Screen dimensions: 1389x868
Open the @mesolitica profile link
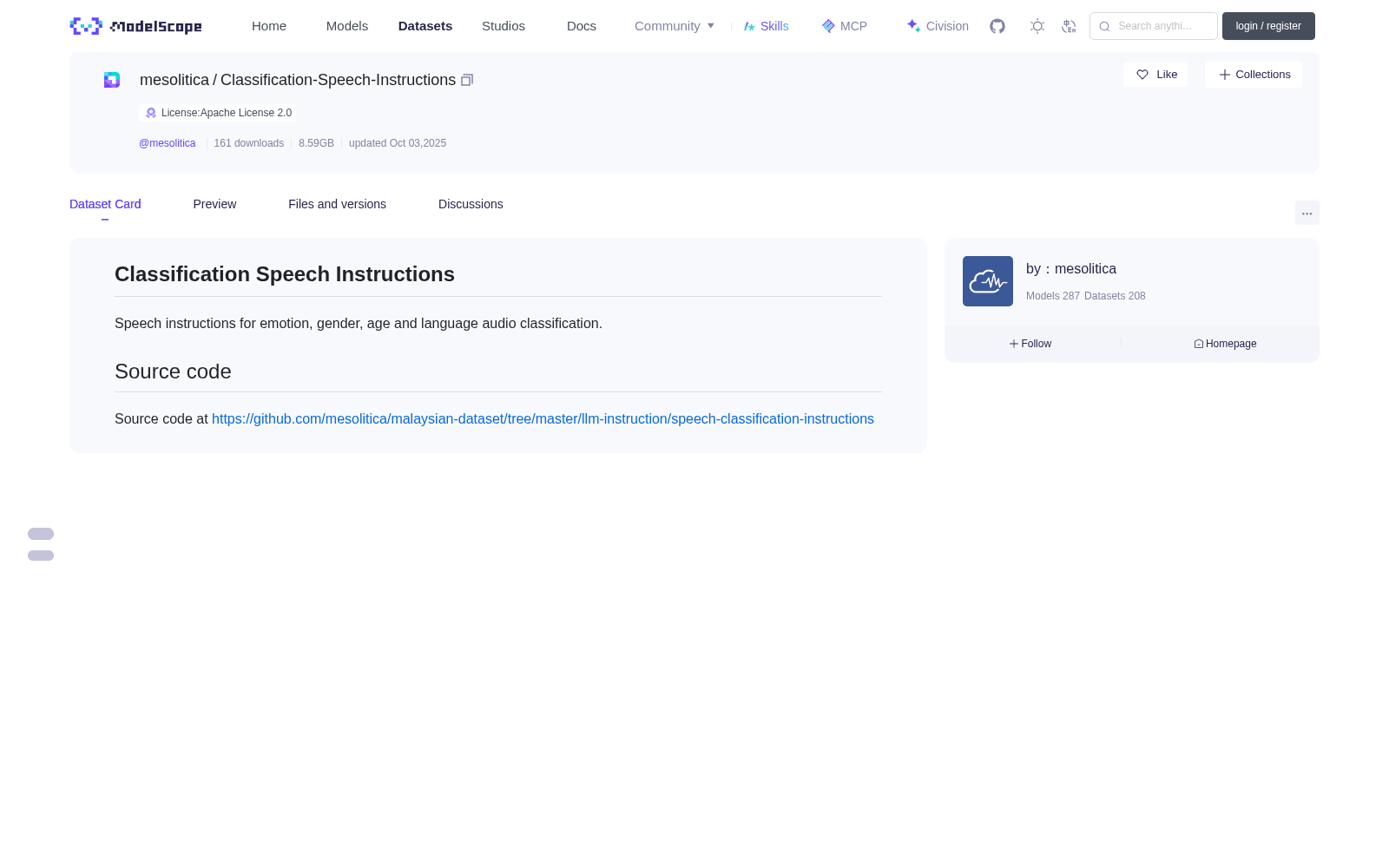click(168, 143)
